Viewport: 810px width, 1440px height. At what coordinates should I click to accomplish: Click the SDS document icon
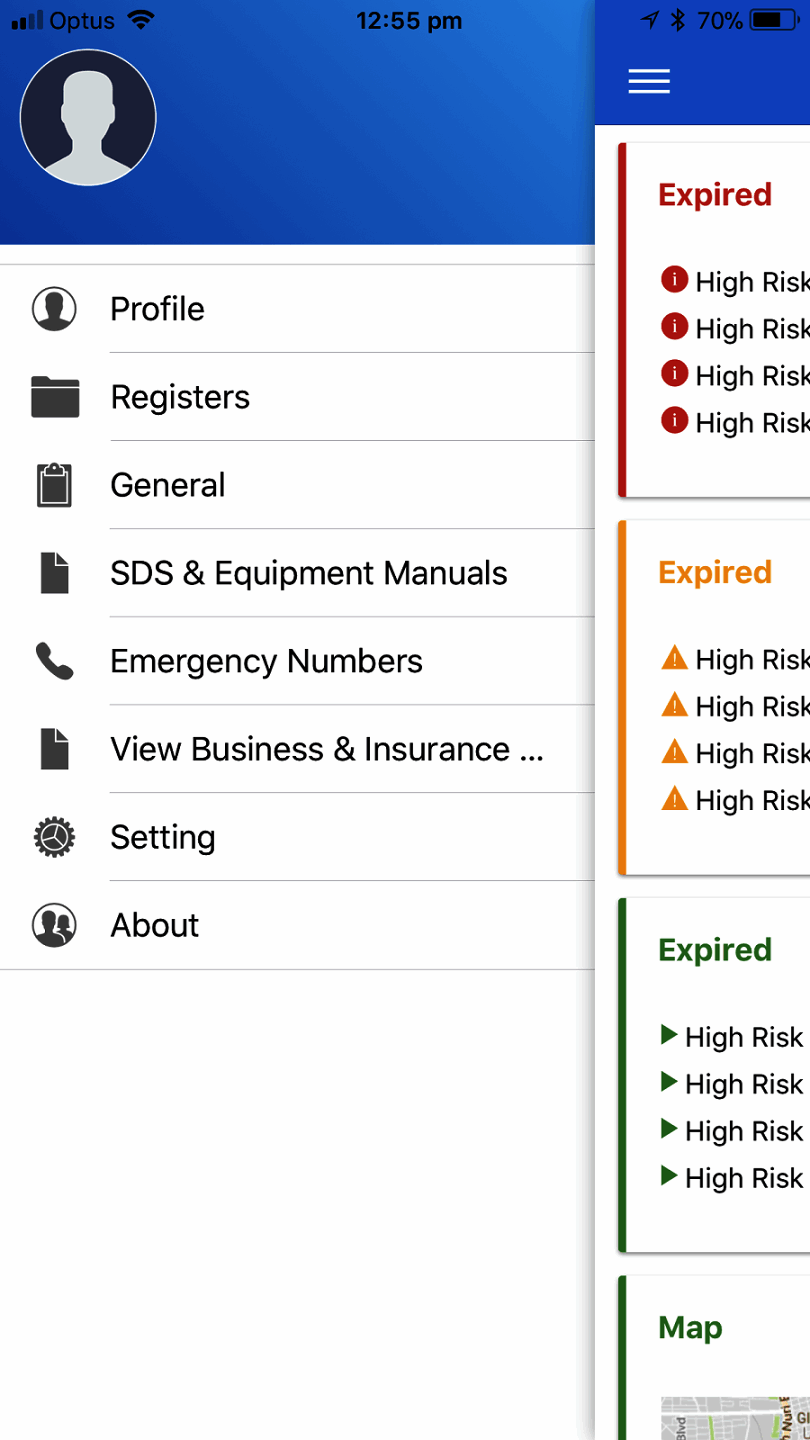point(54,573)
